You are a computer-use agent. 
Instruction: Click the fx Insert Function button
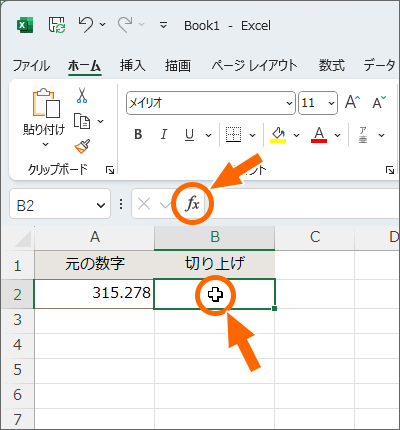click(192, 203)
